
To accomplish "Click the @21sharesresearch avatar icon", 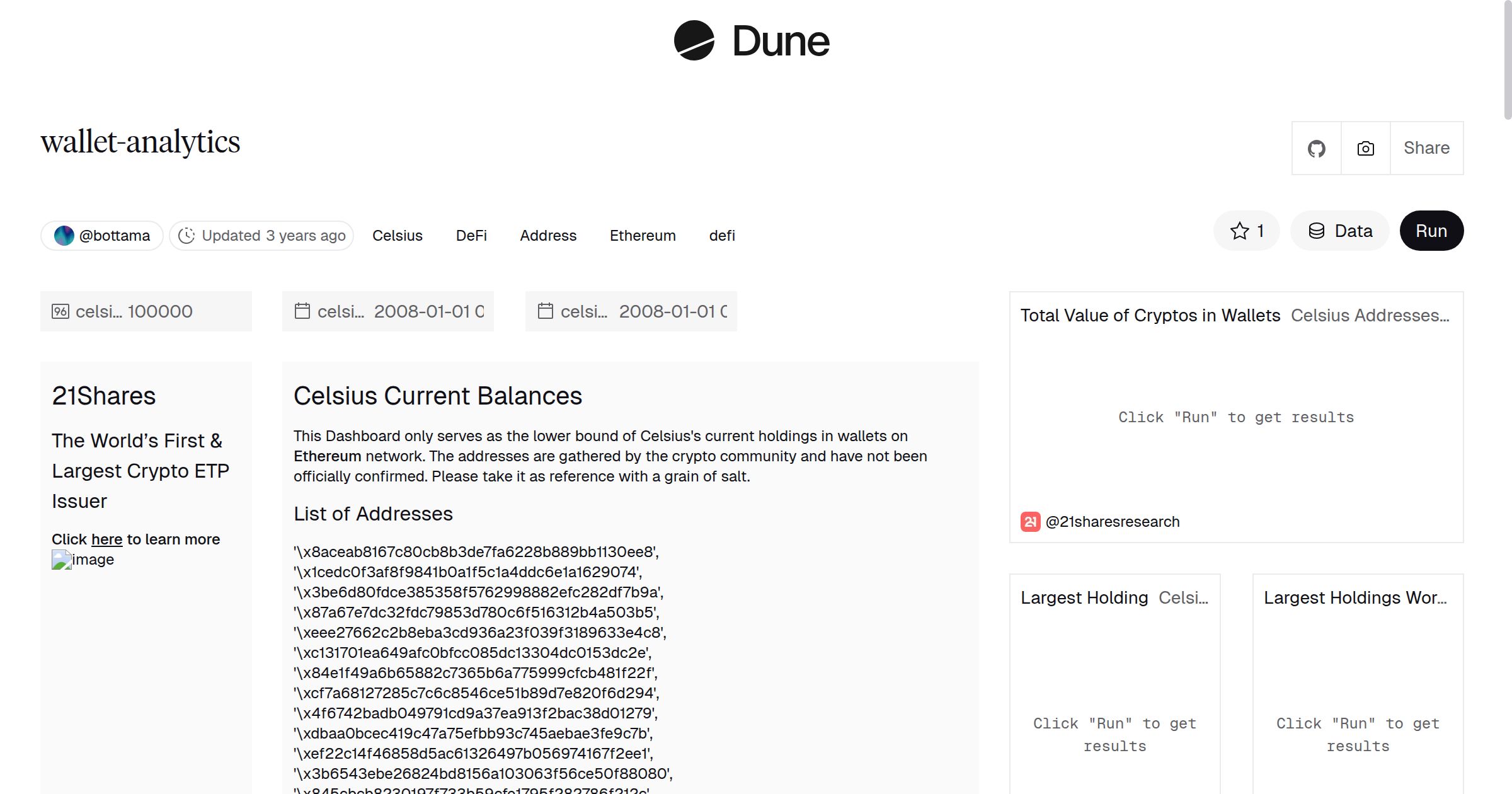I will click(1029, 521).
